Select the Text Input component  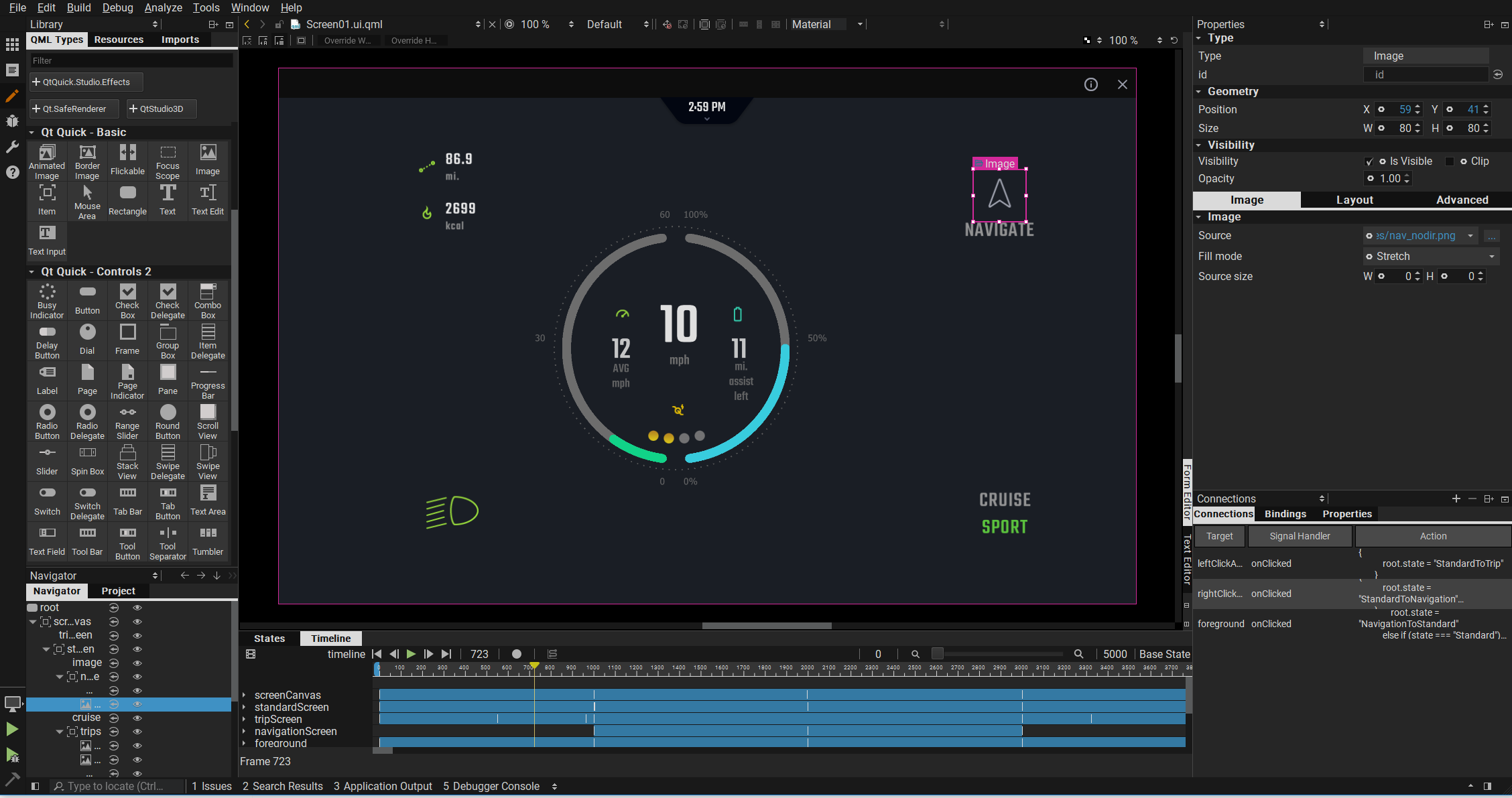coord(46,239)
